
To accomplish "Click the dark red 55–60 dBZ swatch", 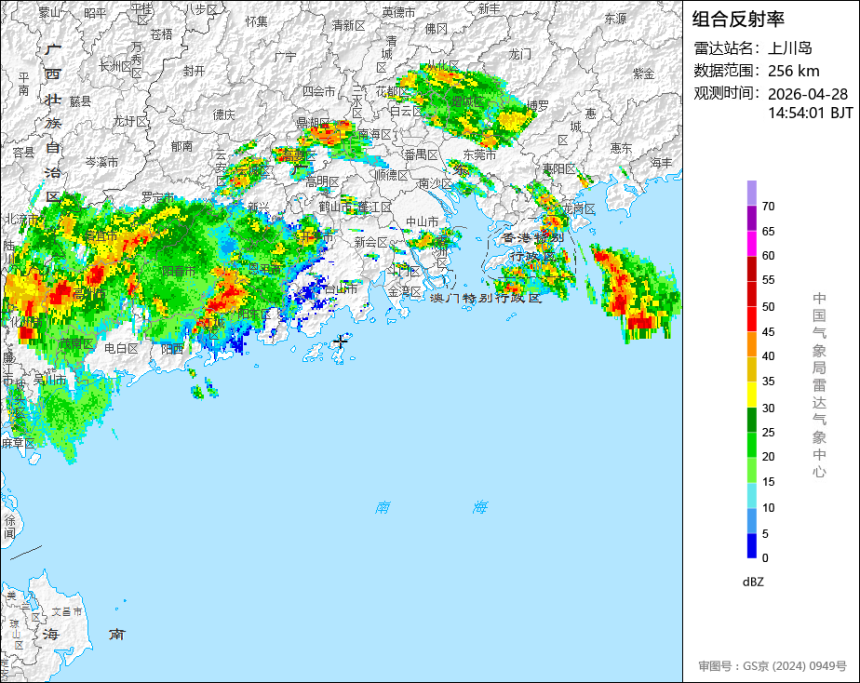I will tap(751, 269).
